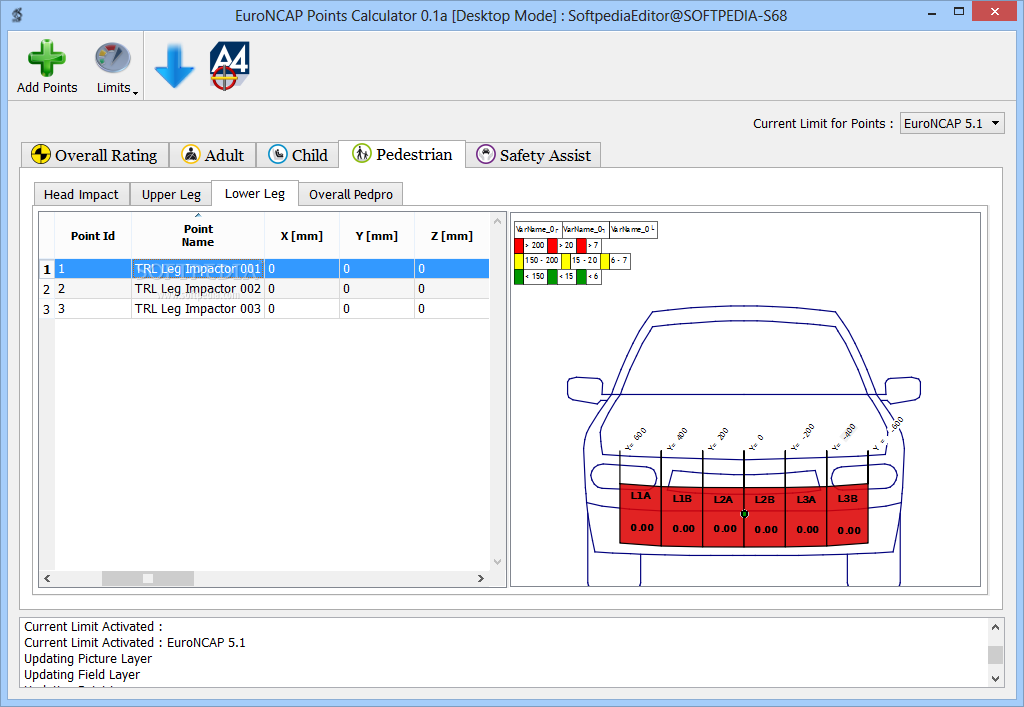Select the Pedestrian tab
This screenshot has width=1024, height=707.
click(x=402, y=154)
